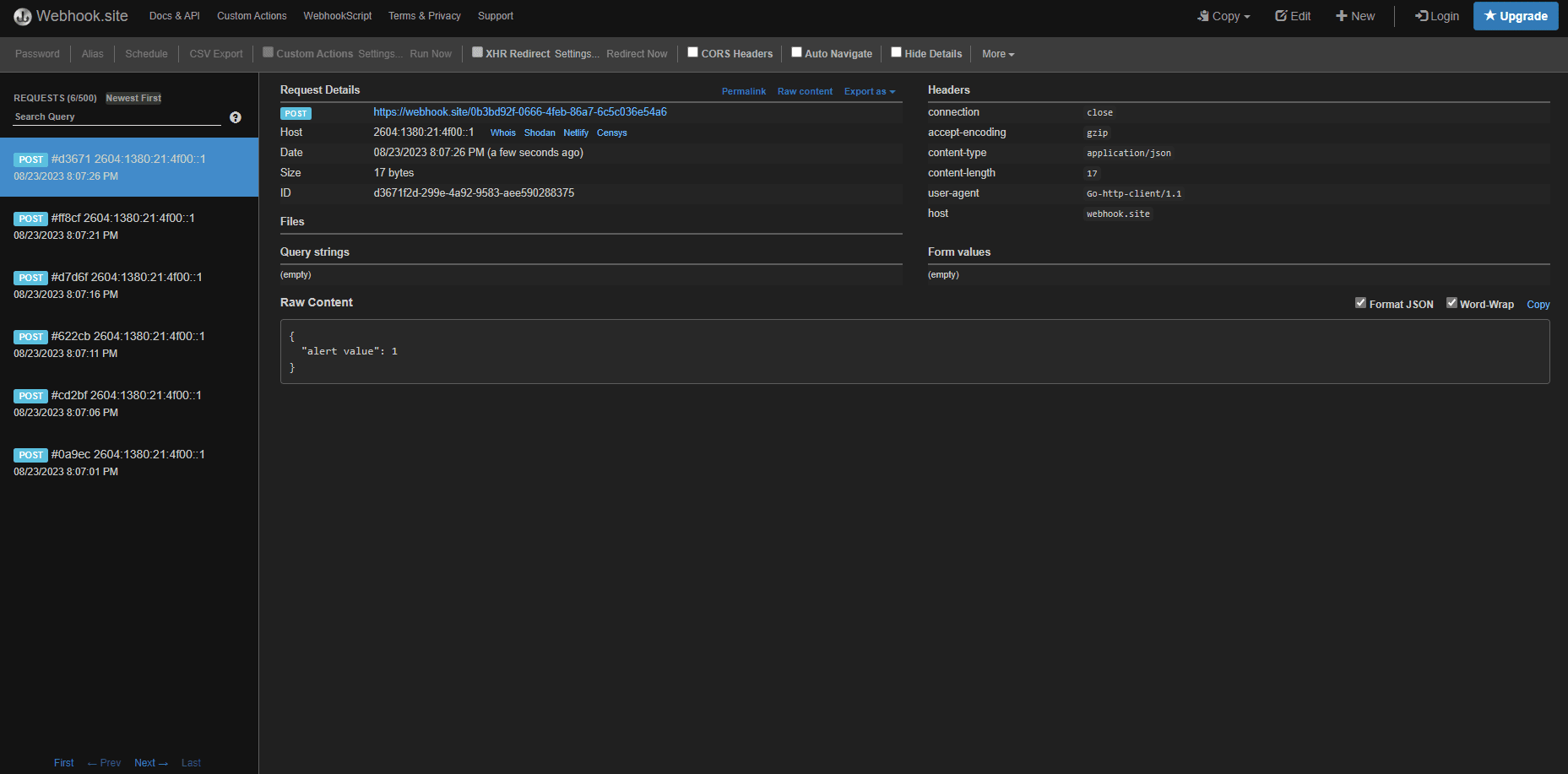Image resolution: width=1568 pixels, height=774 pixels.
Task: Open Whois lookup for the host
Action: coord(503,133)
